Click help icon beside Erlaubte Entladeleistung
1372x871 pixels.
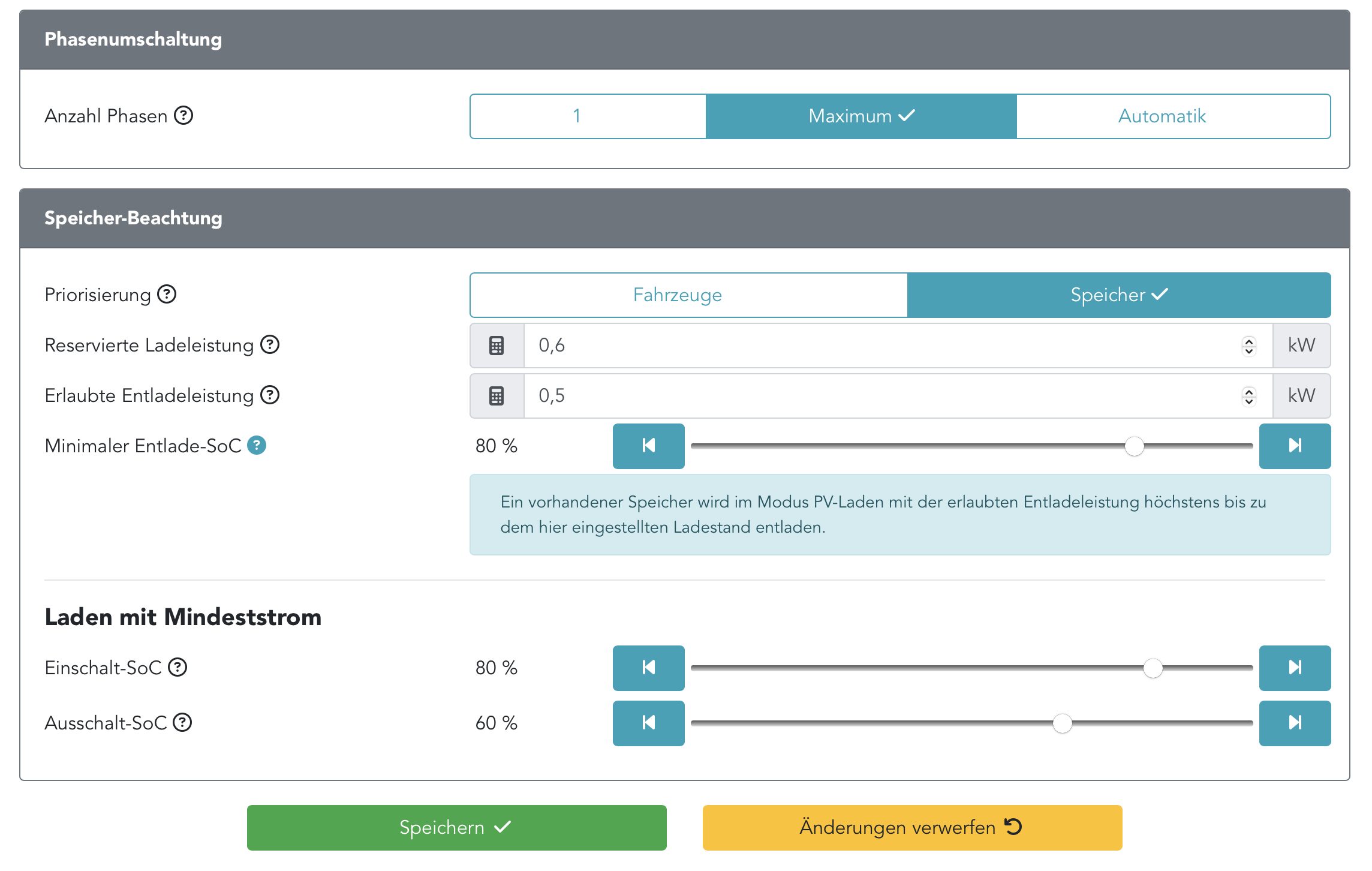pyautogui.click(x=270, y=395)
